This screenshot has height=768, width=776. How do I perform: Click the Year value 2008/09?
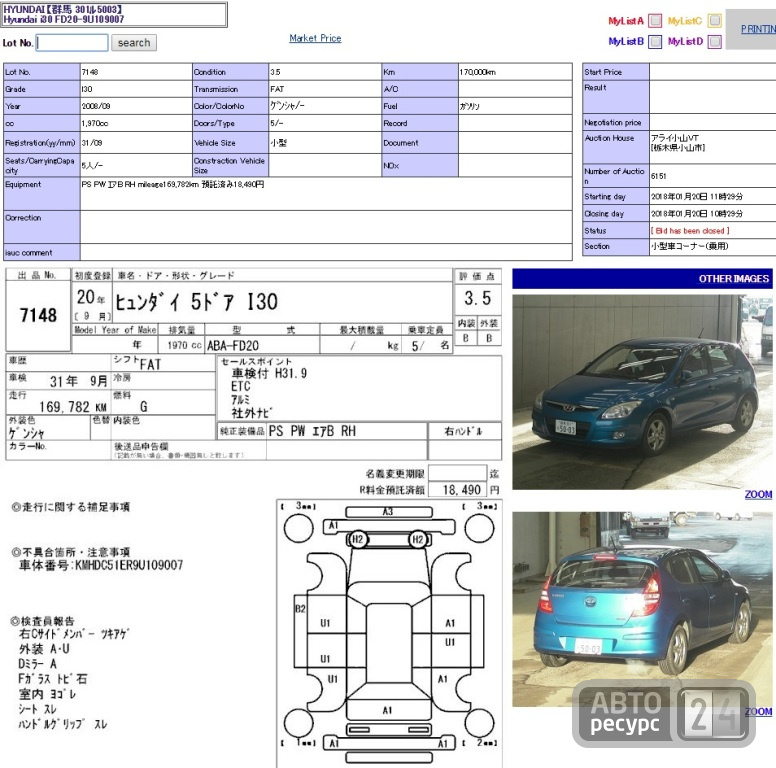coord(96,106)
